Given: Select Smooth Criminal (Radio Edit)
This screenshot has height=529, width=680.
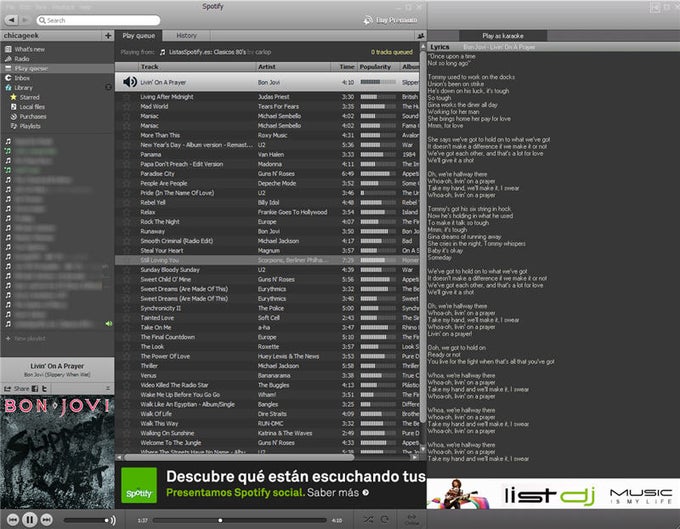Looking at the screenshot, I should pos(177,241).
